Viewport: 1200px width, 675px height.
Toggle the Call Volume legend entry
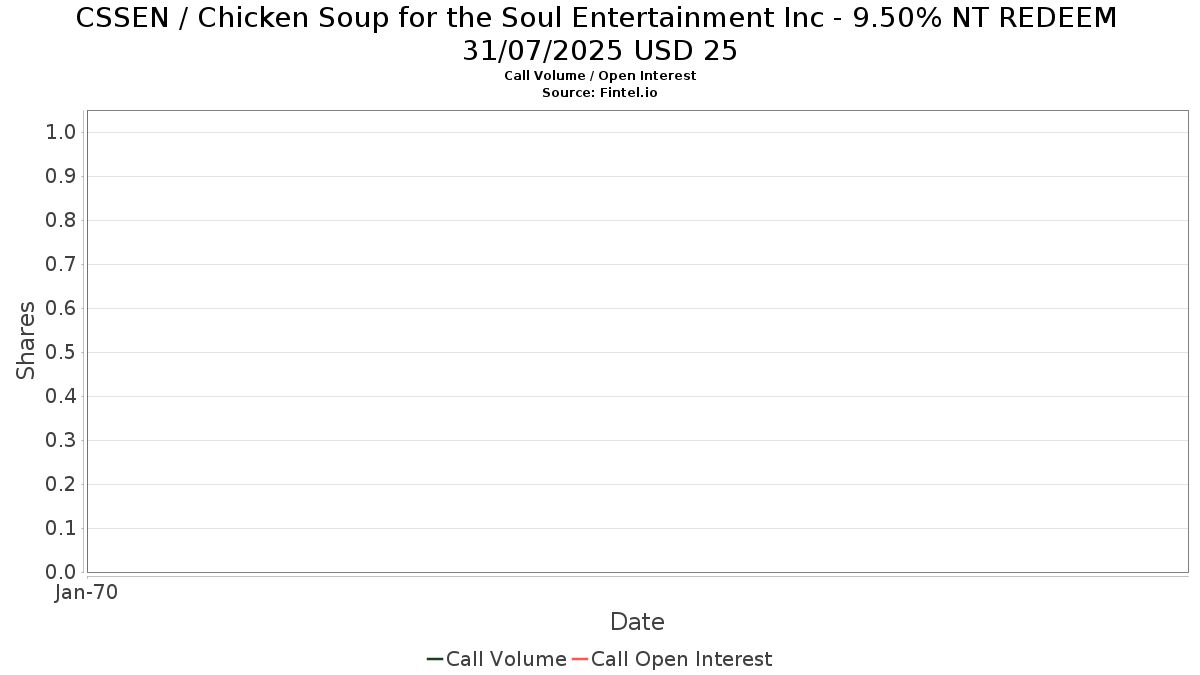(506, 659)
